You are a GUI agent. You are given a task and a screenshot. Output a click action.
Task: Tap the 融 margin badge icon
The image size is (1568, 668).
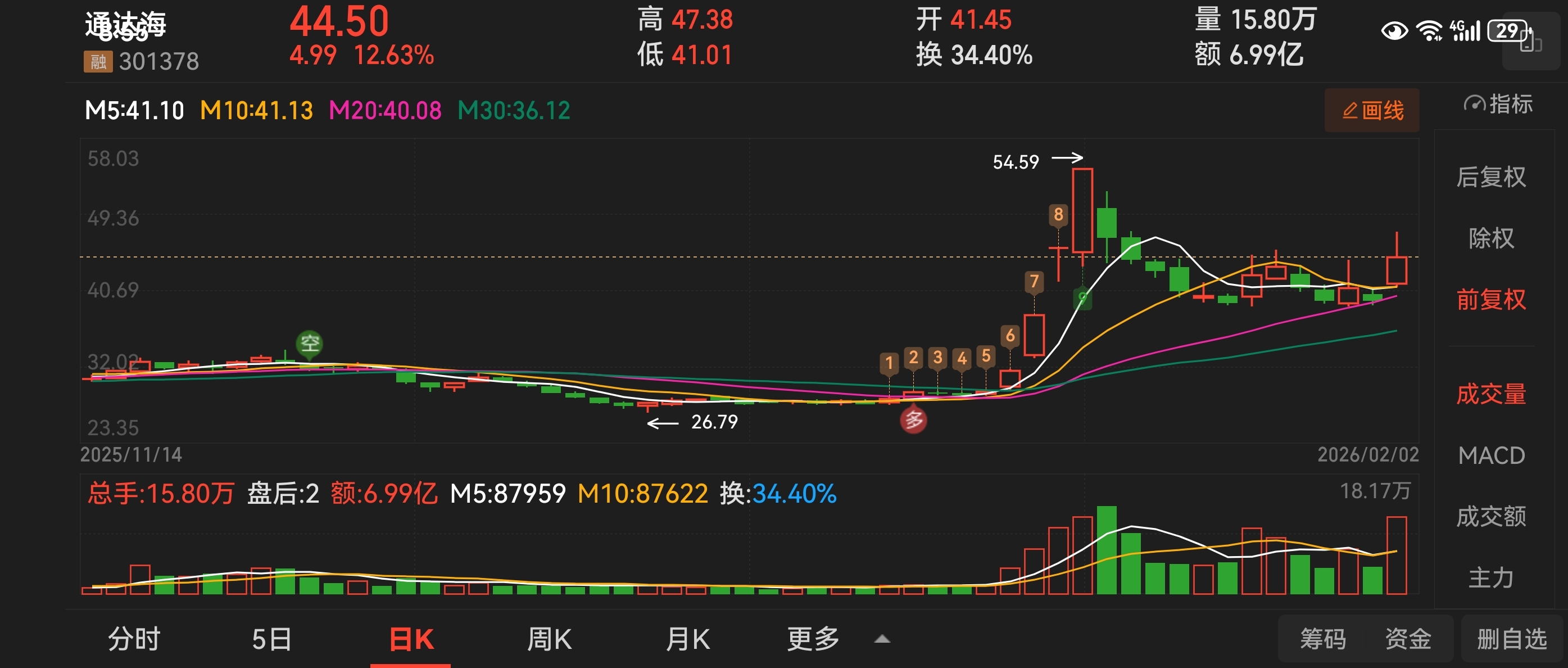[98, 61]
